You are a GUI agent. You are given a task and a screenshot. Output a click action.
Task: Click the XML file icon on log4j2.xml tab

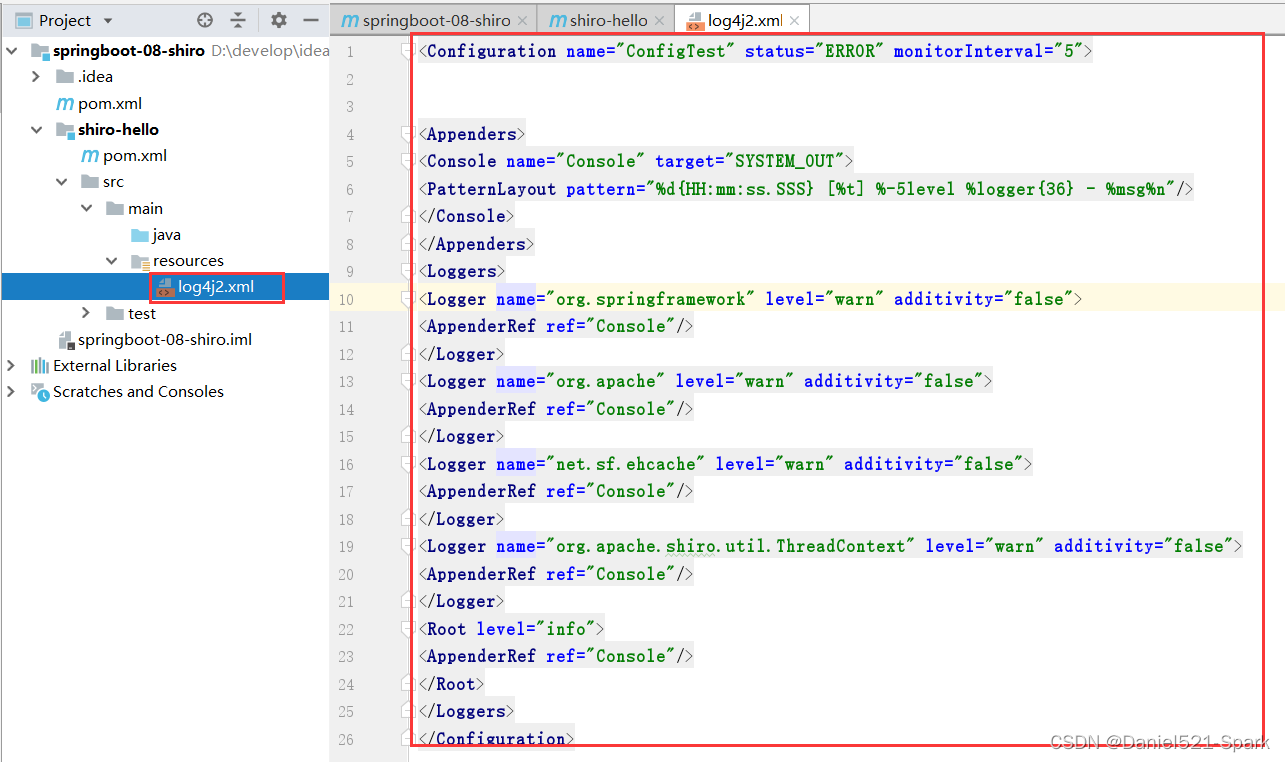click(x=694, y=21)
